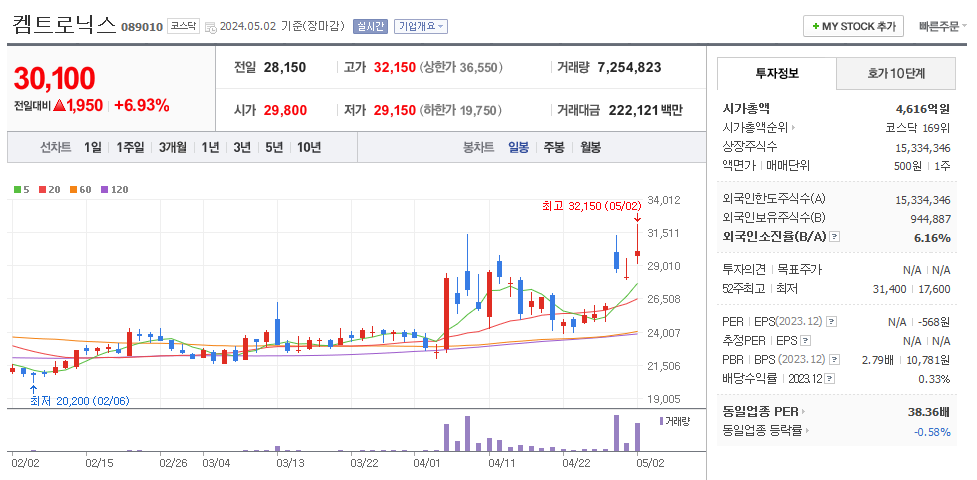Click the 저가 value 29,150

395,110
